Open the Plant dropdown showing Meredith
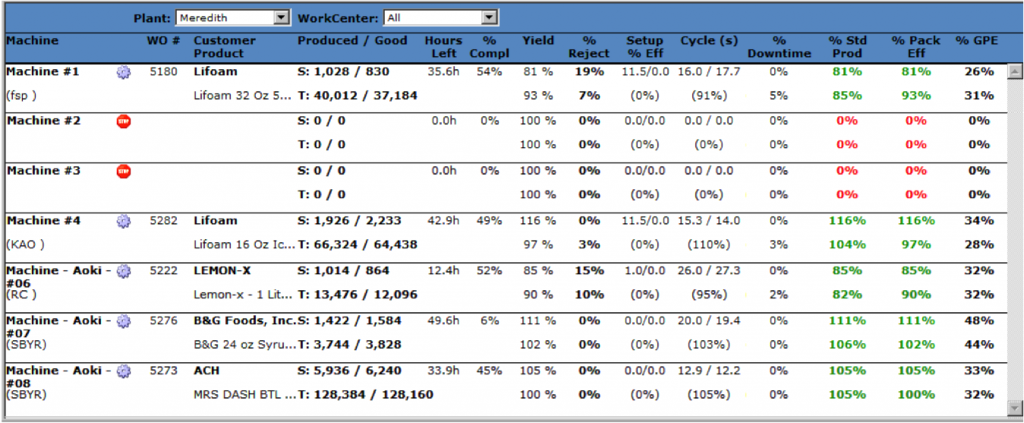Viewport: 1024px width, 423px height. pyautogui.click(x=232, y=18)
